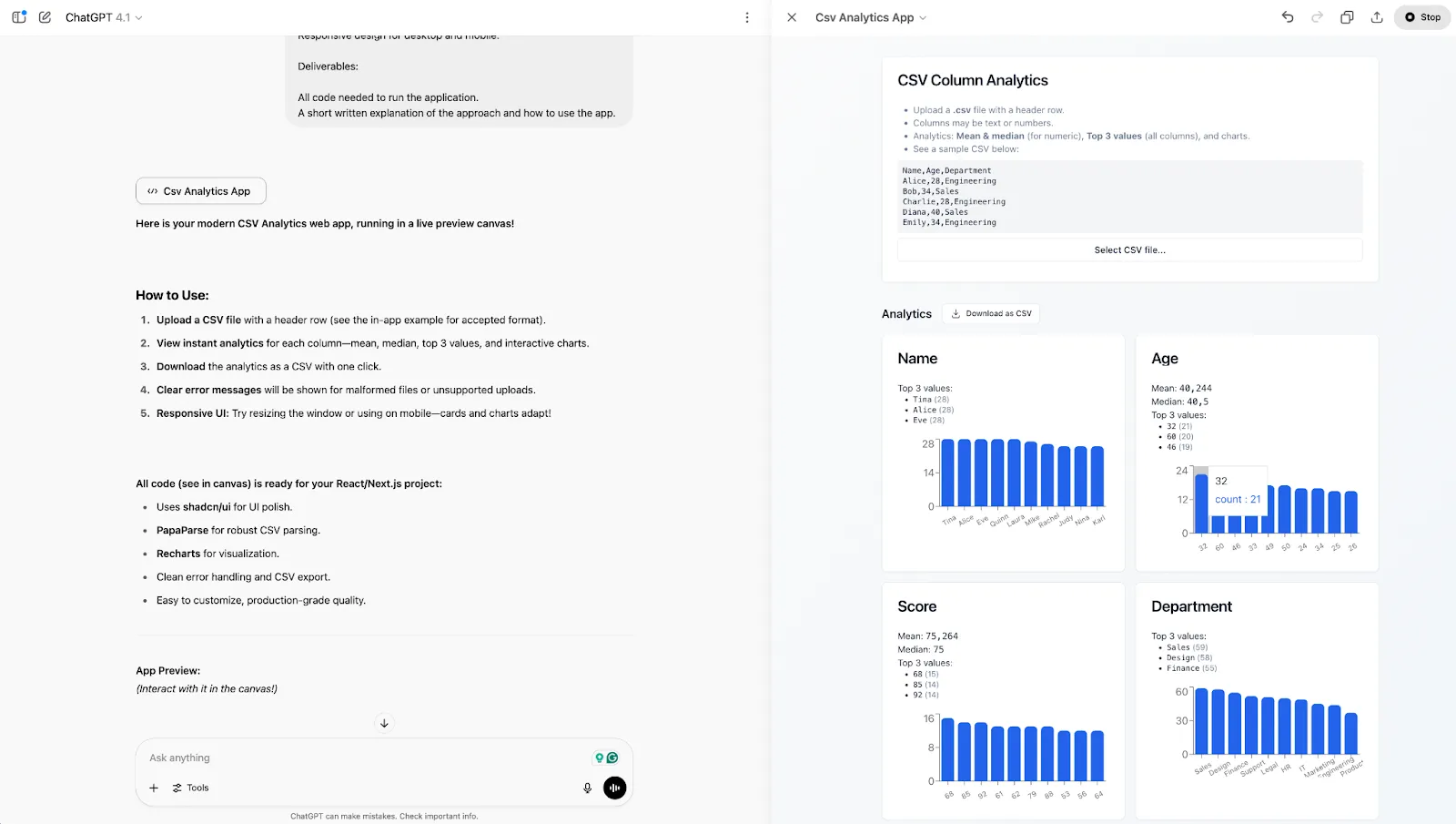
Task: Open the conversation three-dot options menu
Action: [747, 17]
